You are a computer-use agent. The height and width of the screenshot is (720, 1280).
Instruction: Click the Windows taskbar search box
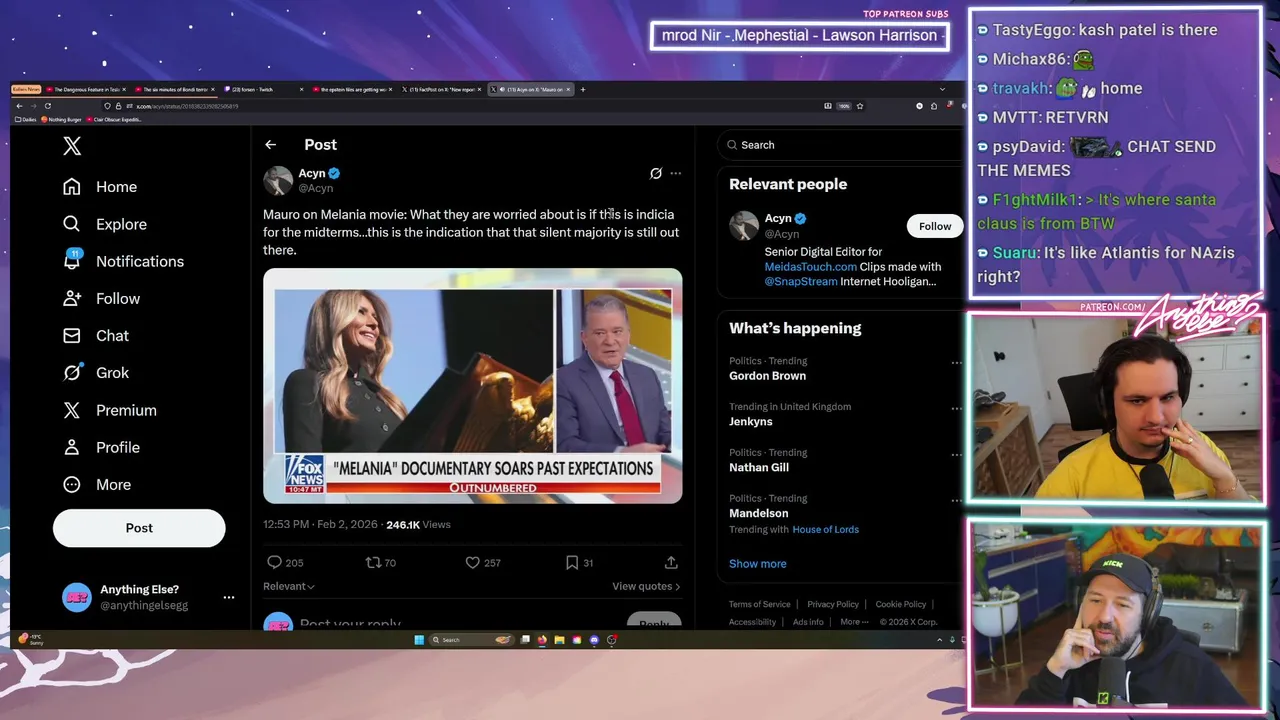pyautogui.click(x=471, y=640)
